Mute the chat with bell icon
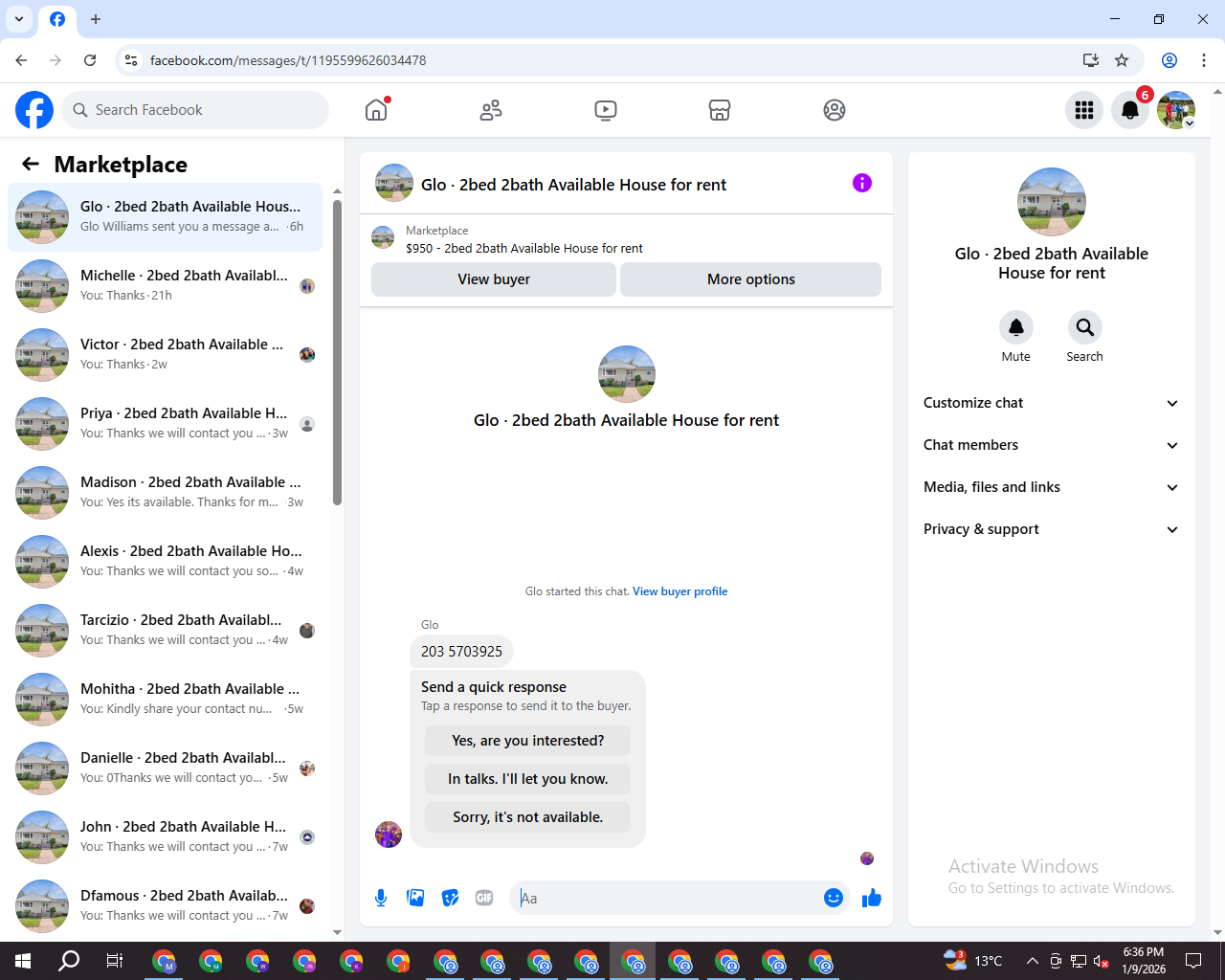 tap(1016, 327)
